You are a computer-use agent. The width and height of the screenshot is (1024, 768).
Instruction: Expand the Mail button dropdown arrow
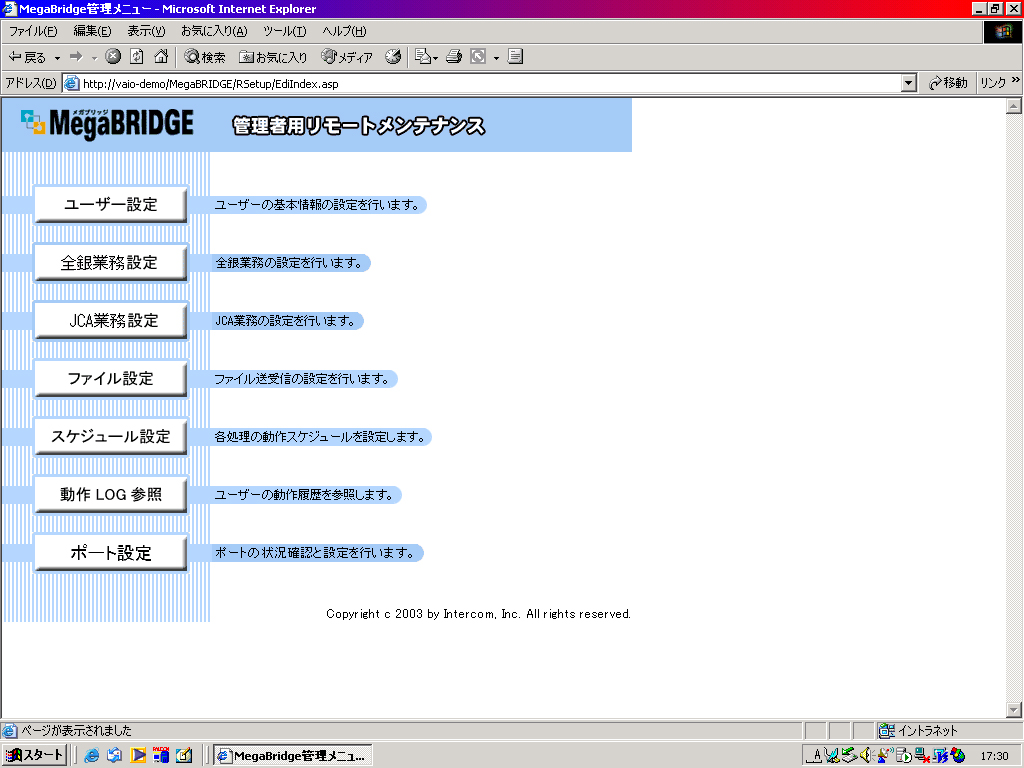tap(436, 58)
